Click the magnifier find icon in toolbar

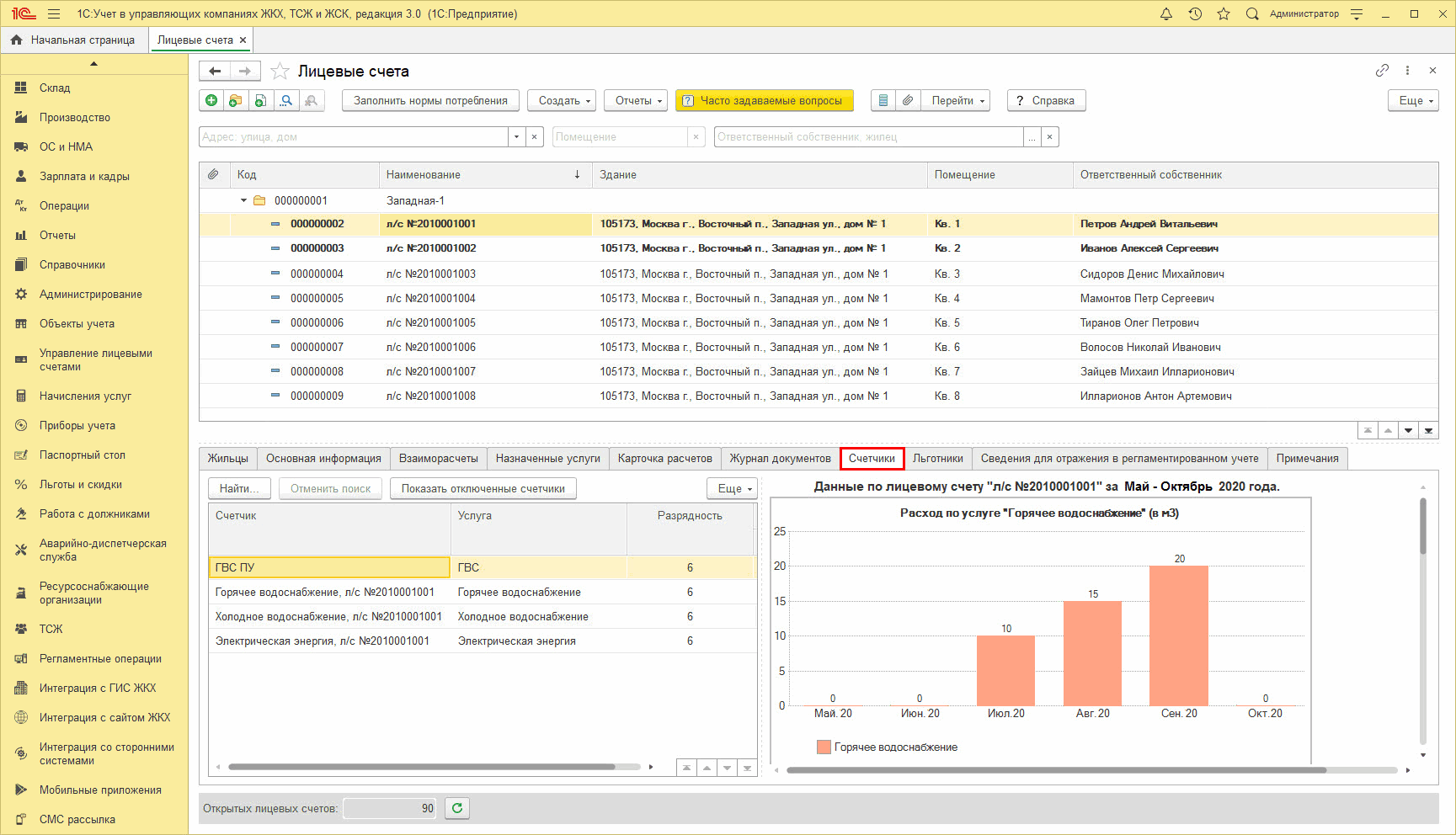(x=286, y=100)
